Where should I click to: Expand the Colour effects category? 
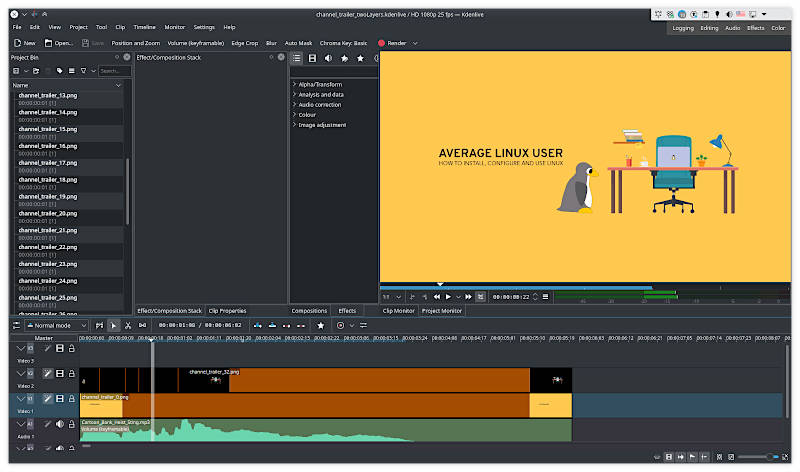tap(294, 115)
